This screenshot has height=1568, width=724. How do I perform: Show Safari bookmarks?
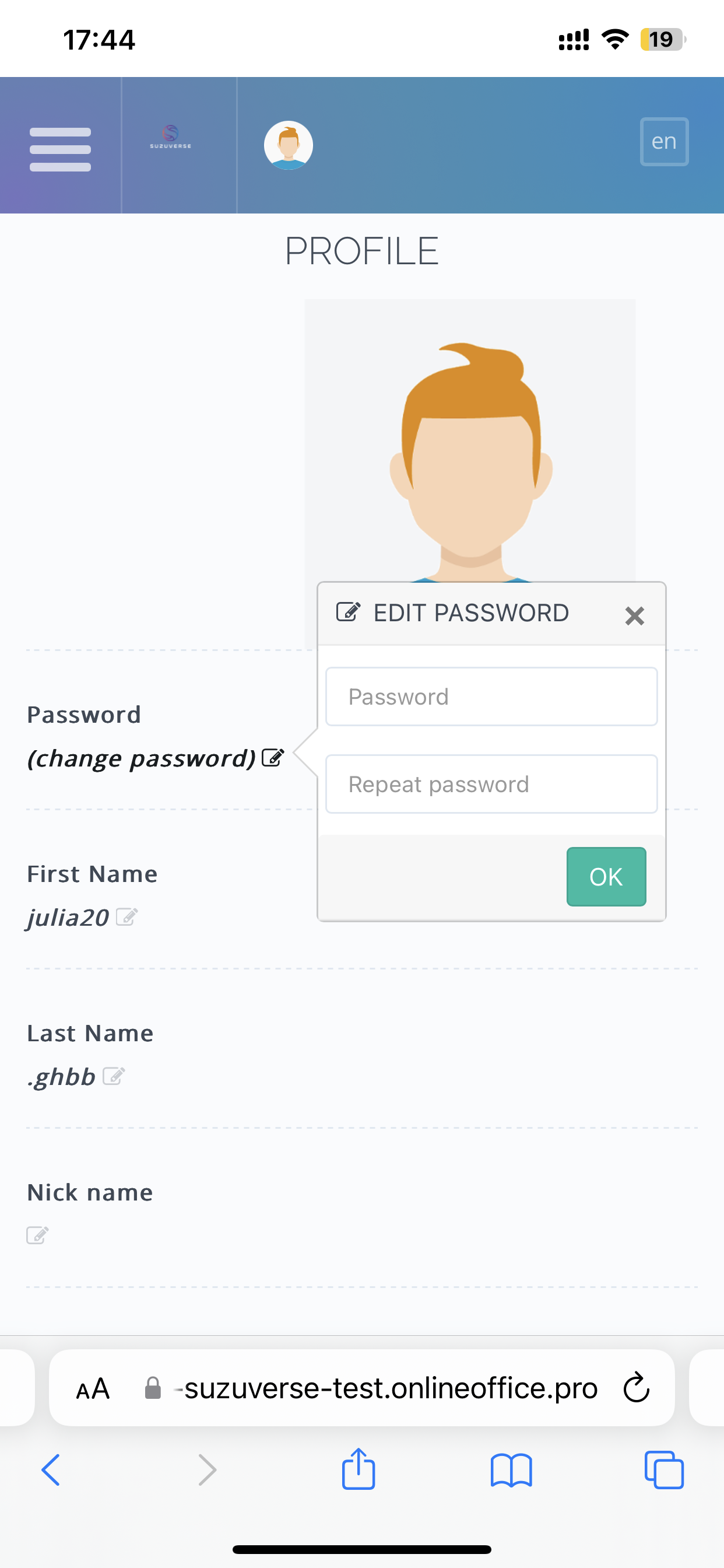(511, 1470)
